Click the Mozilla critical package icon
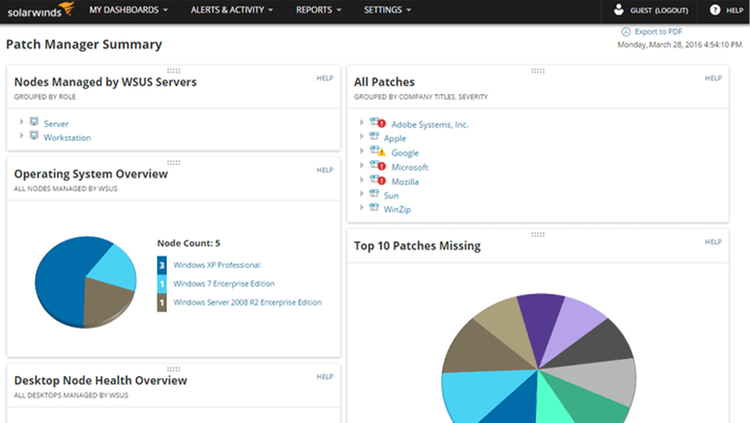Image resolution: width=750 pixels, height=423 pixels. 378,180
